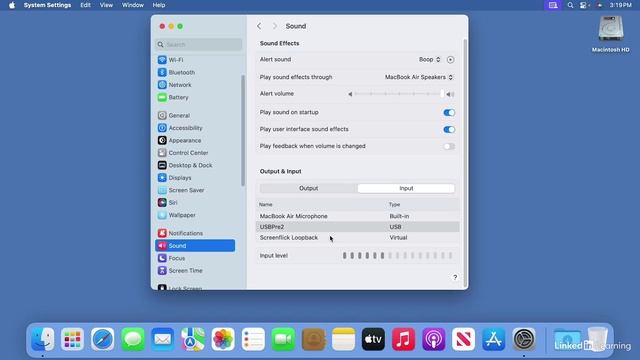Select MacBook Air Microphone input device
Viewport: 640px width, 360px height.
tap(357, 216)
